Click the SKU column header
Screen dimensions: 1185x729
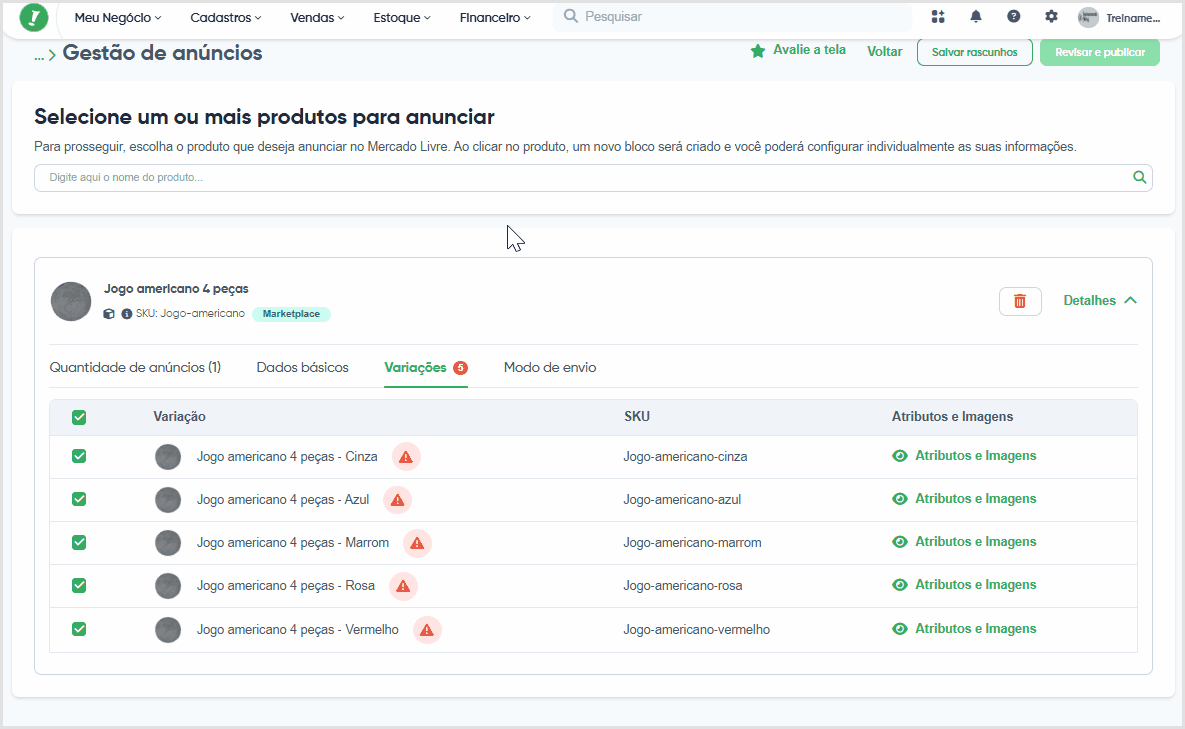coord(637,417)
